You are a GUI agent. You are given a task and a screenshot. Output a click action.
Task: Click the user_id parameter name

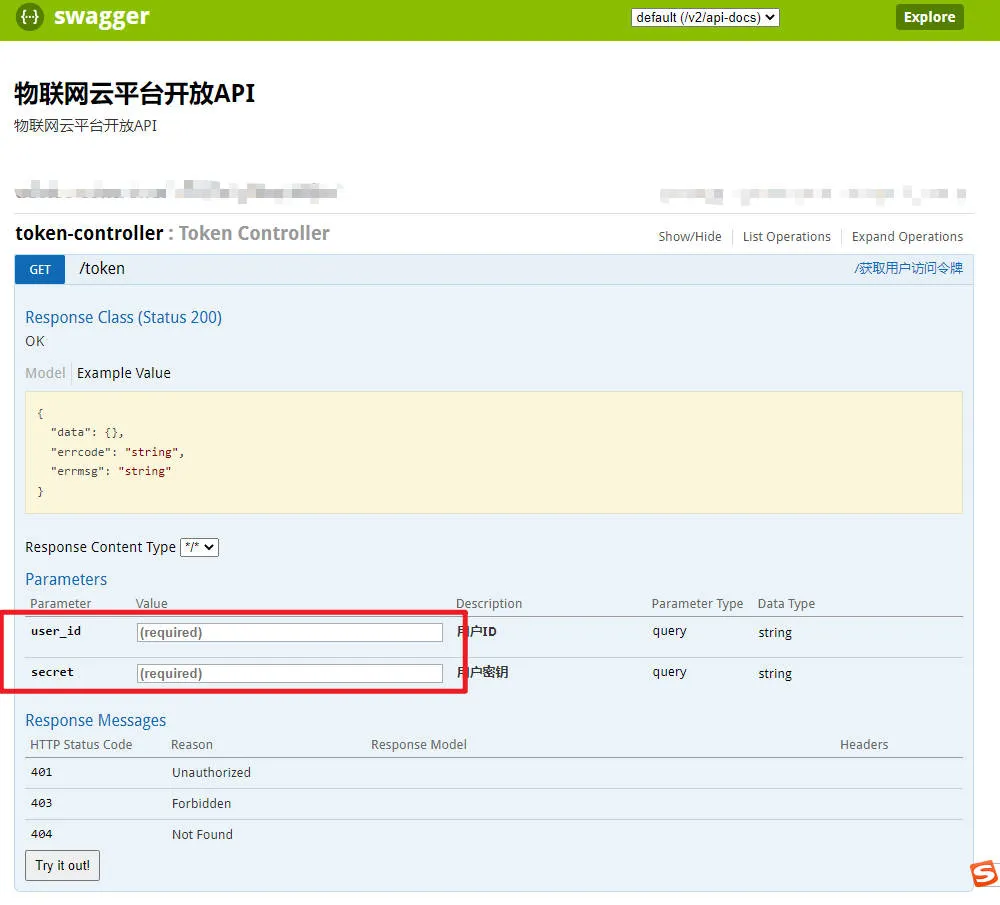[x=56, y=631]
